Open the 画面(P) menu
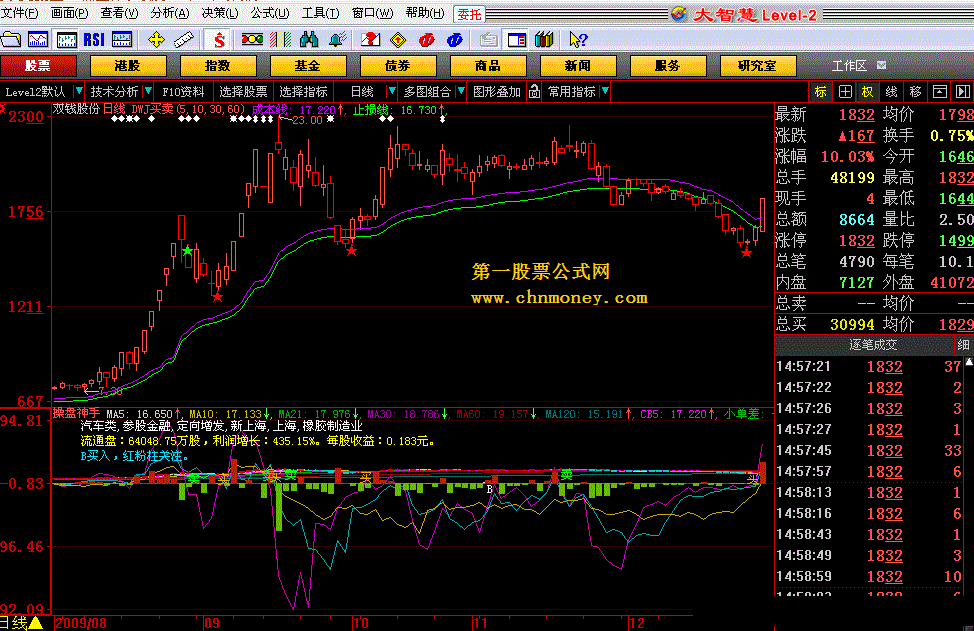 click(x=70, y=13)
